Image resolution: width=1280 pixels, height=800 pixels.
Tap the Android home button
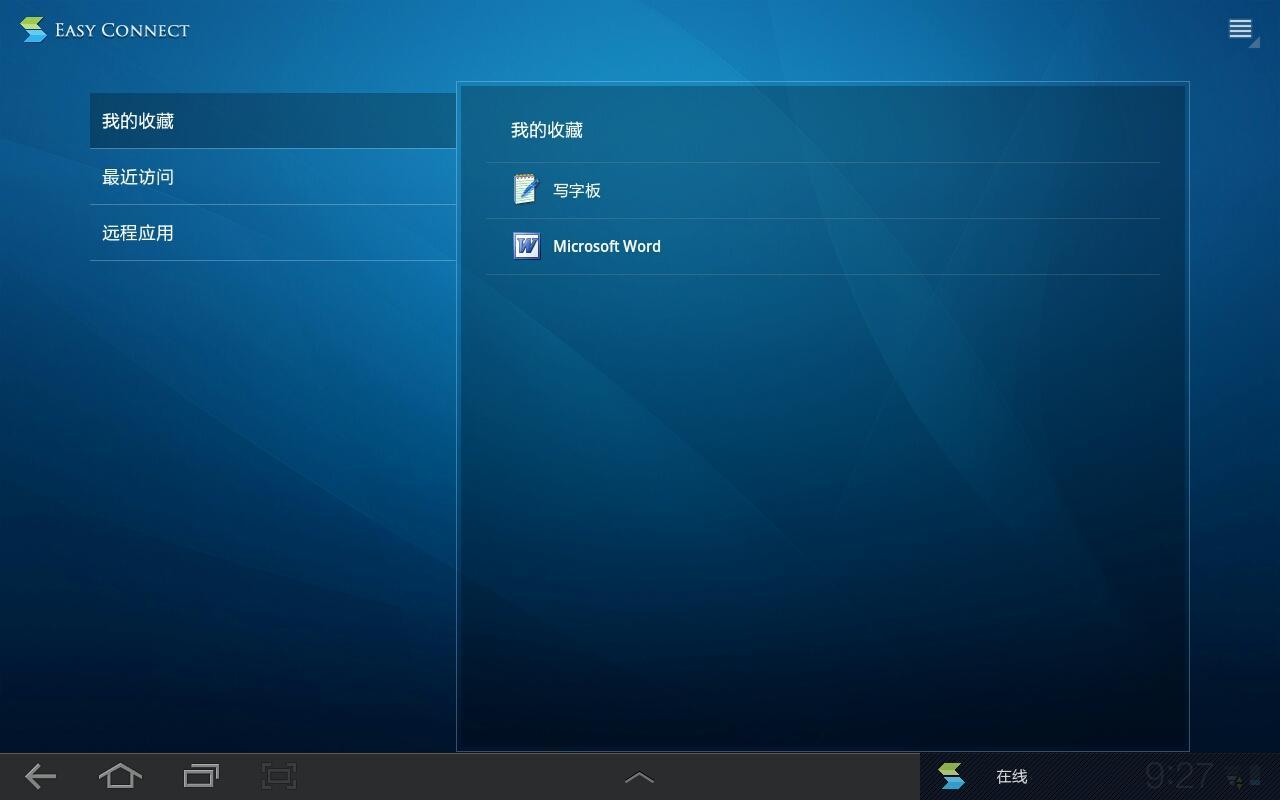[x=120, y=776]
